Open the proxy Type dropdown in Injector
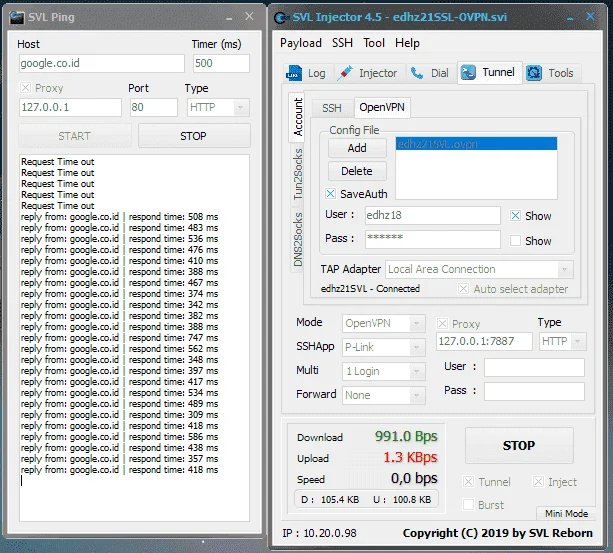This screenshot has height=553, width=613. coord(563,342)
